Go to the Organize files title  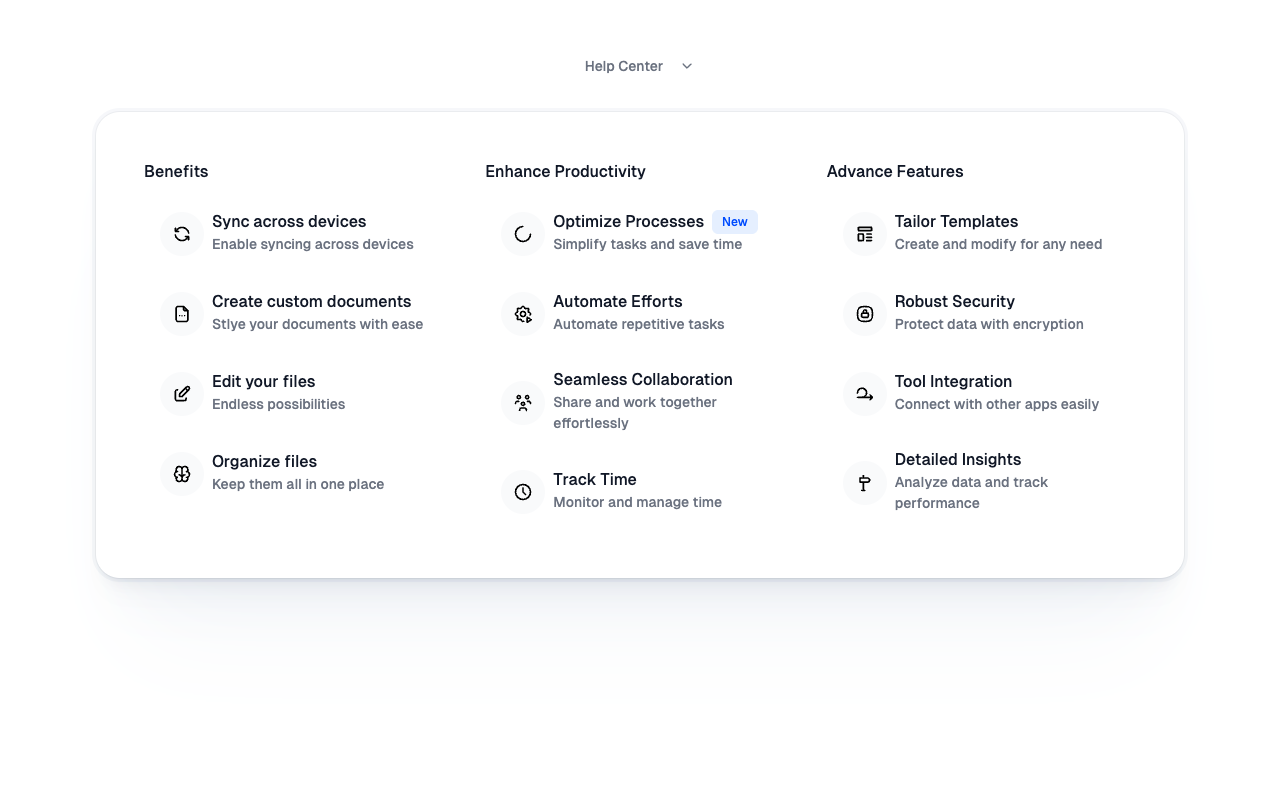[x=264, y=461]
